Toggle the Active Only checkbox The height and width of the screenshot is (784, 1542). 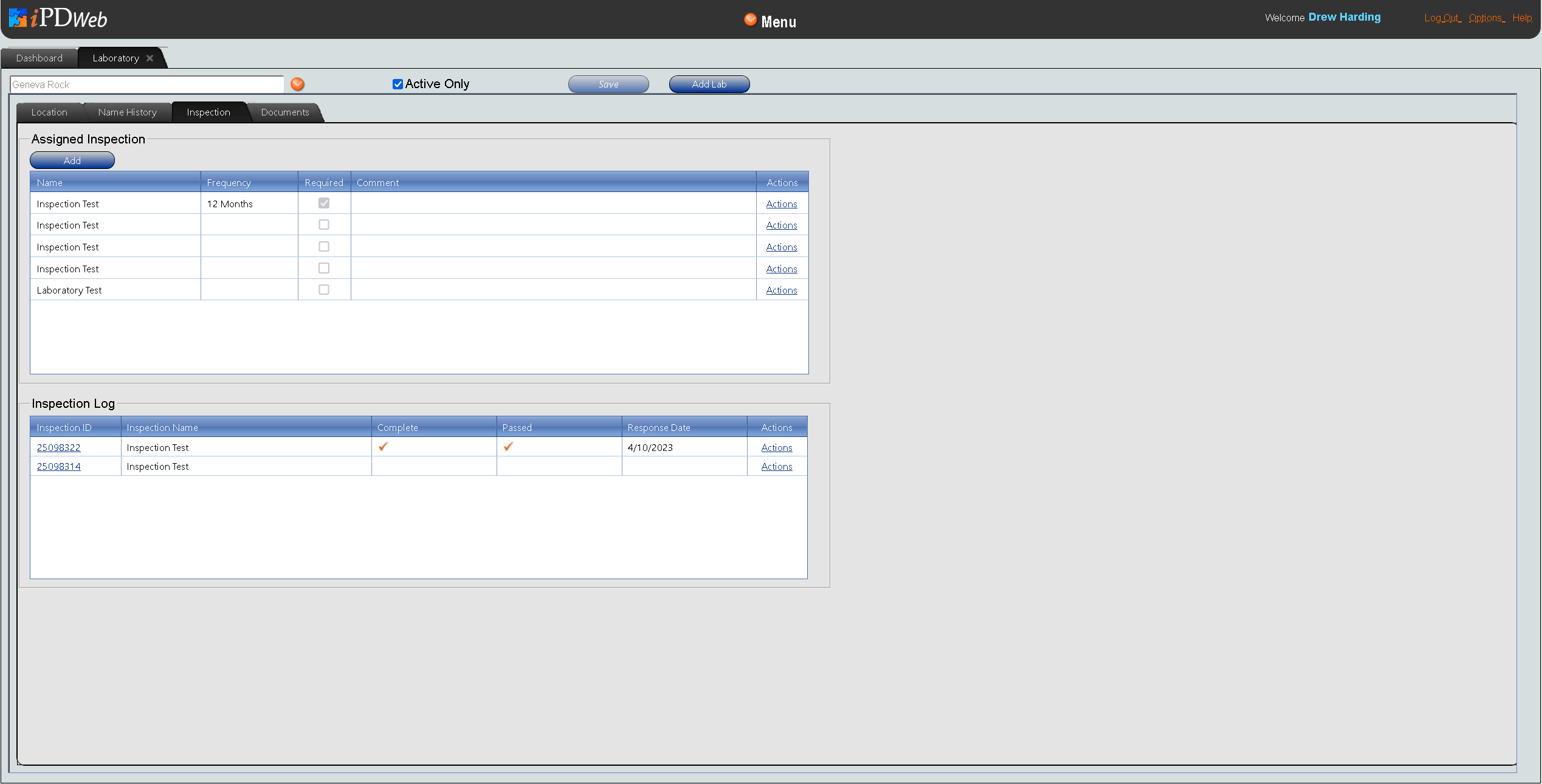click(398, 84)
